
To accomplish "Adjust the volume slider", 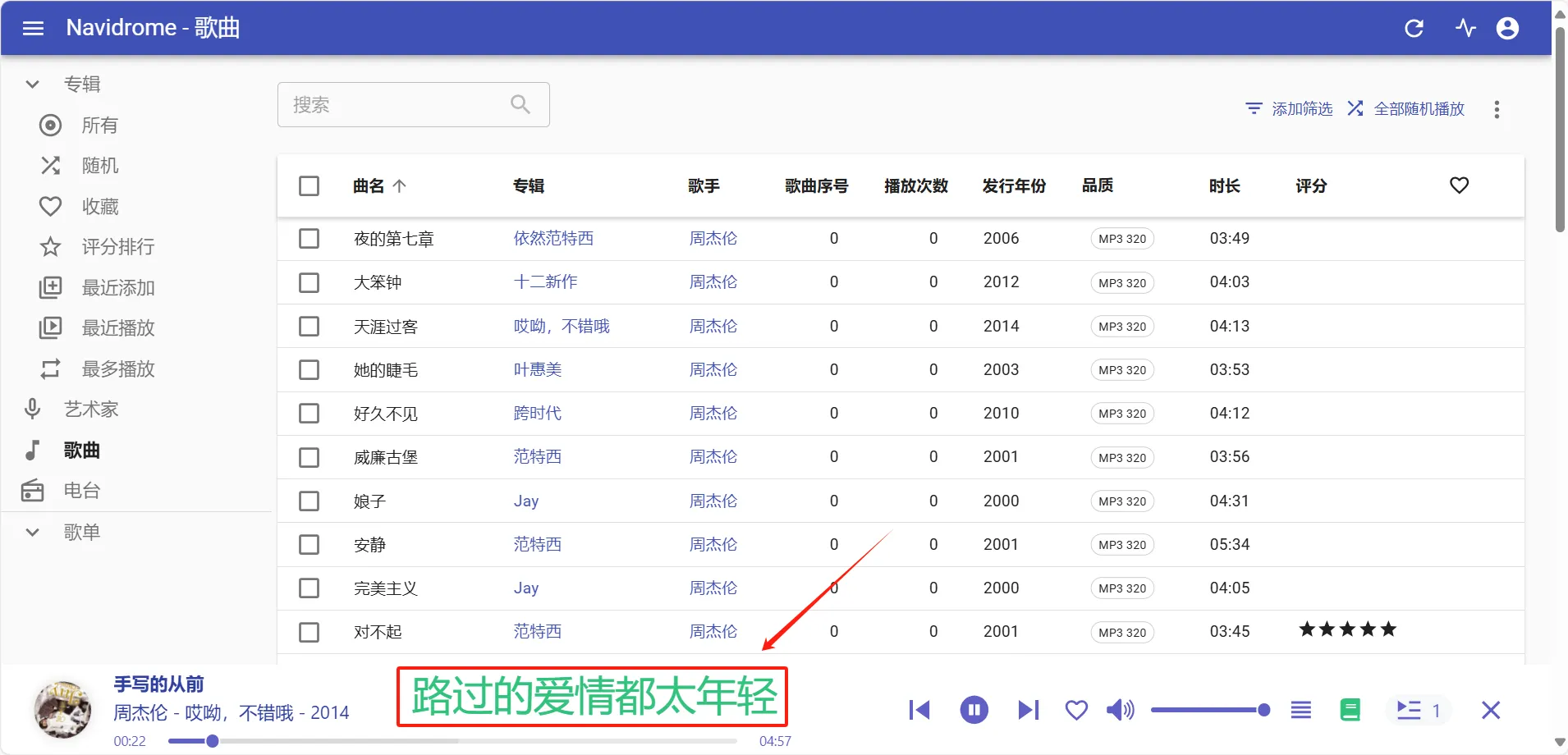I will [x=1210, y=710].
